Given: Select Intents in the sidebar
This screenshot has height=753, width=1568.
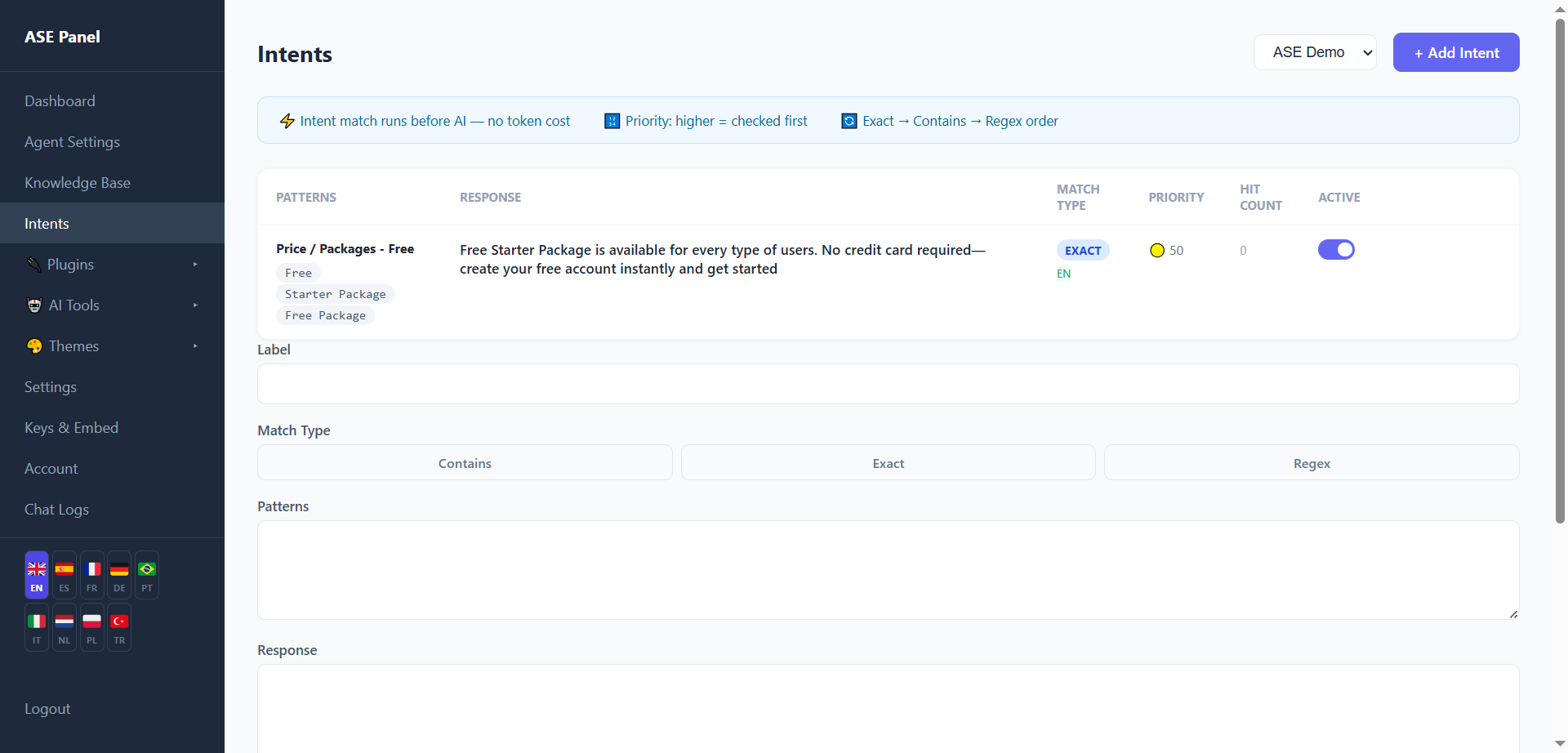Looking at the screenshot, I should tap(112, 224).
